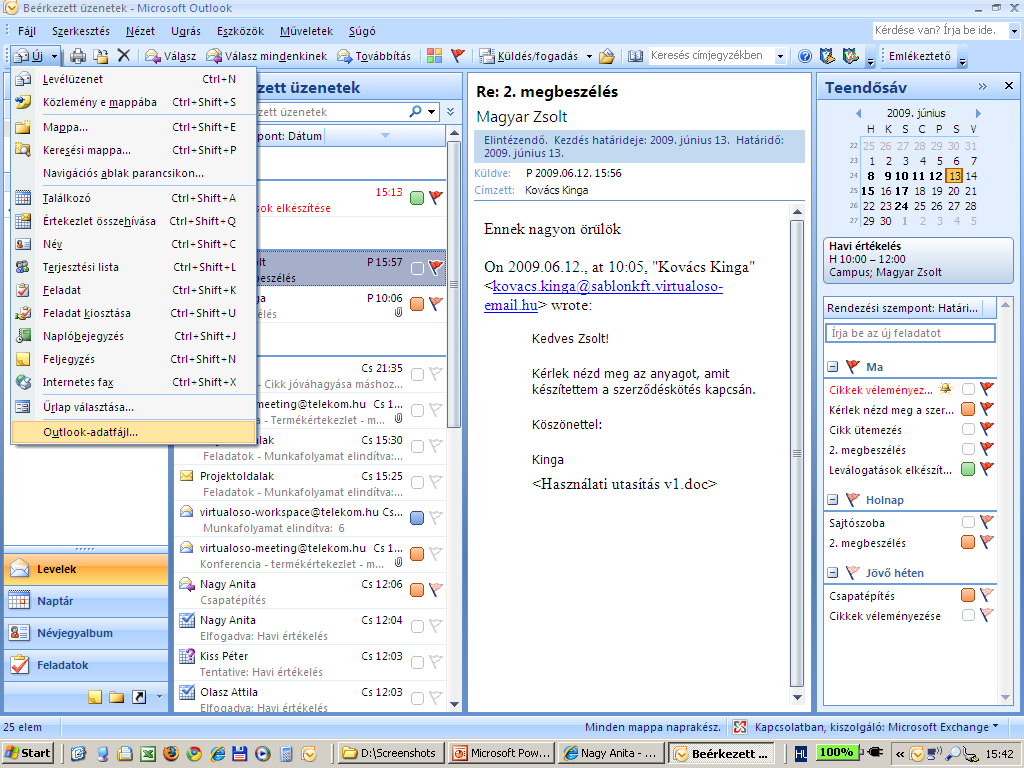Open the kovacs.kinga email address link

(x=603, y=295)
